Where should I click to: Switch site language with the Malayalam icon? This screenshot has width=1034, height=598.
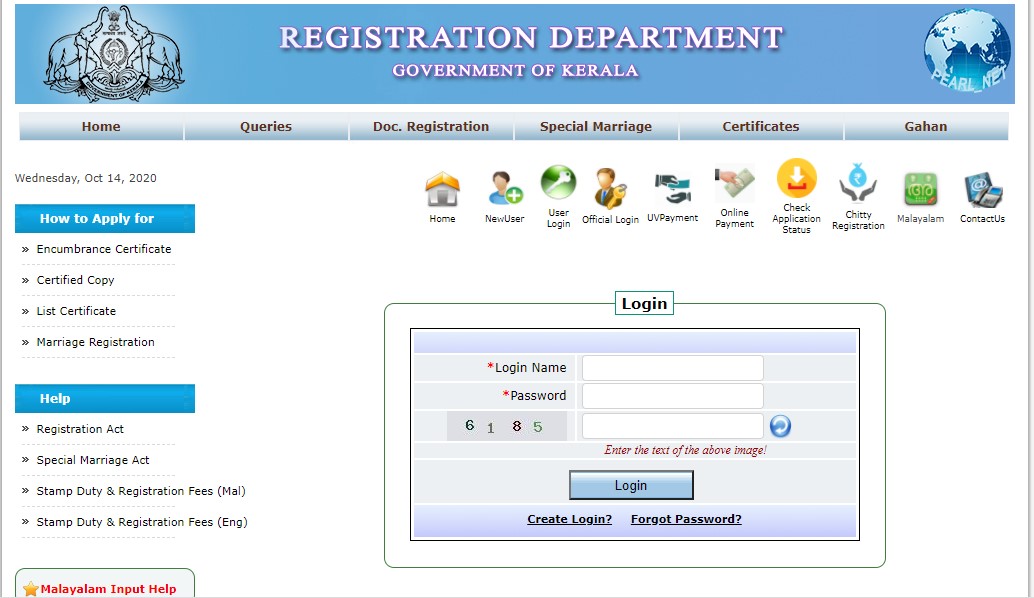click(x=920, y=190)
